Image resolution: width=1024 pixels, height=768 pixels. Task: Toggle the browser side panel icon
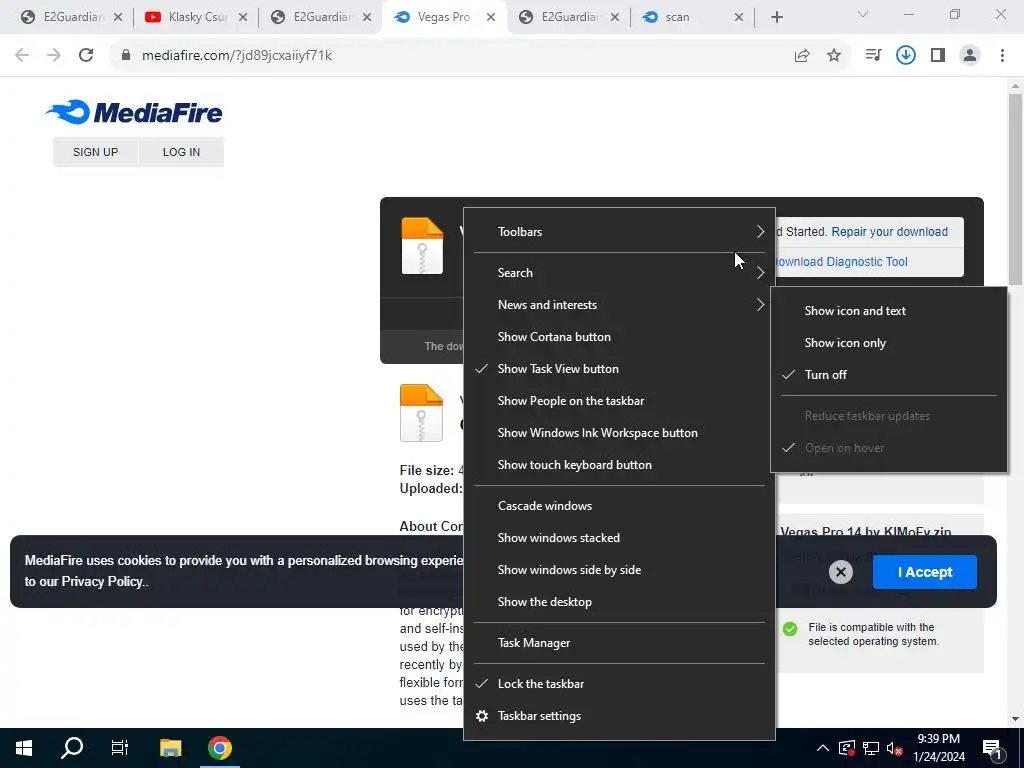pyautogui.click(x=938, y=56)
